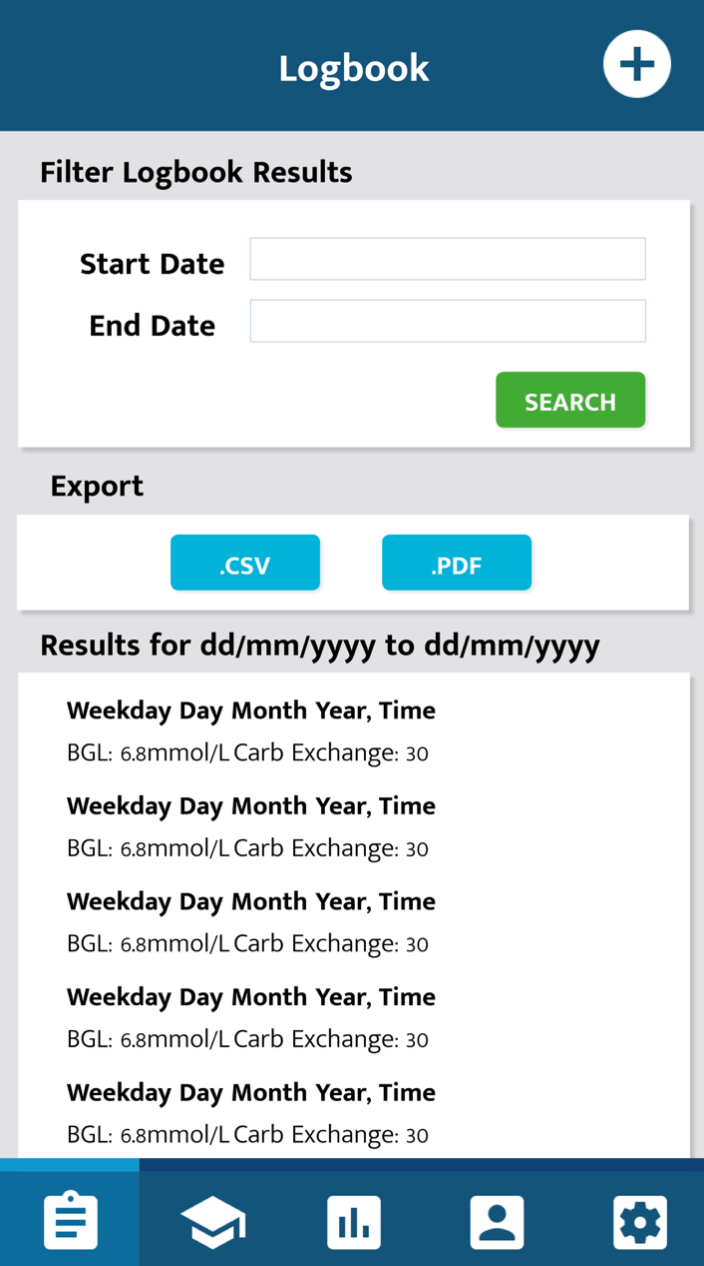The height and width of the screenshot is (1266, 704).
Task: Select the first logbook result entry
Action: (x=252, y=732)
